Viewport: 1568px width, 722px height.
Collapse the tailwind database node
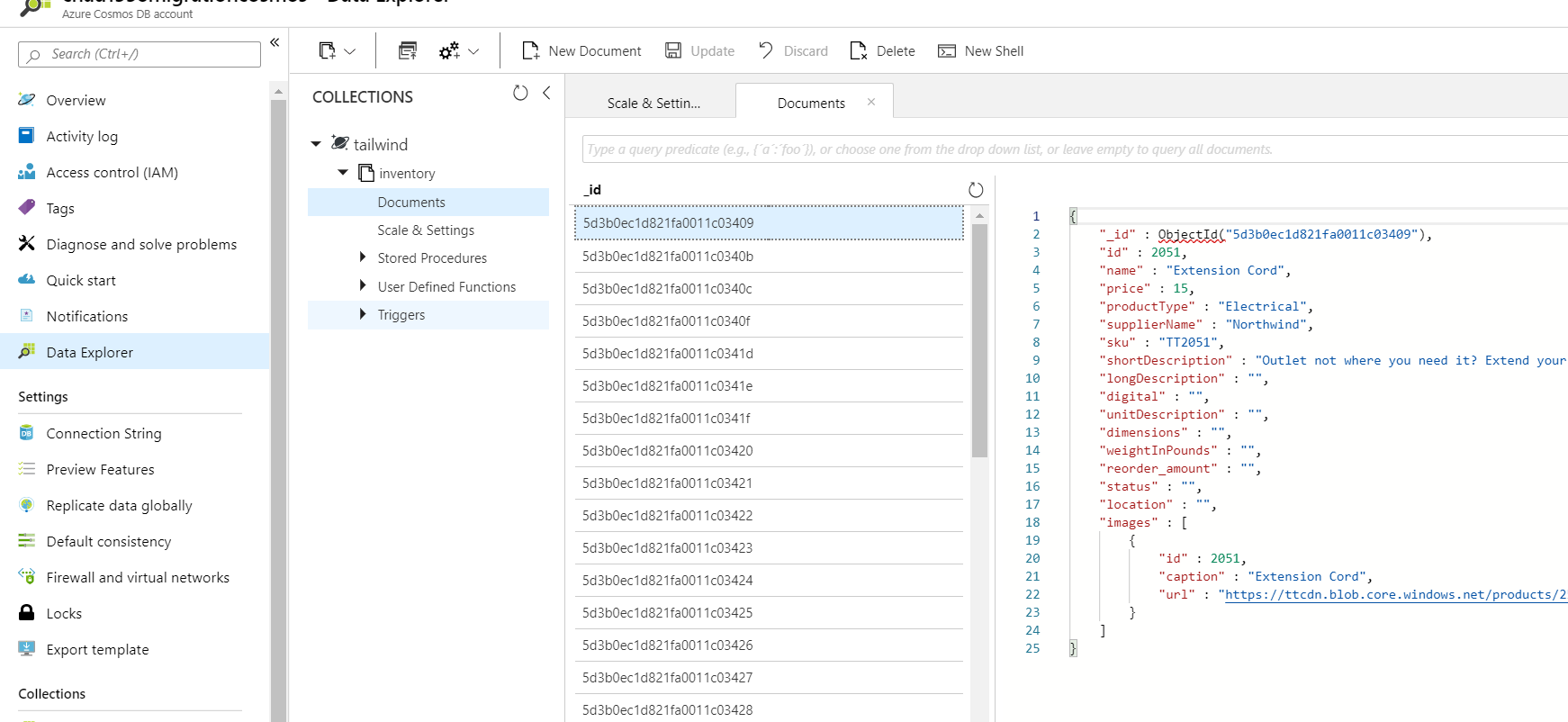pyautogui.click(x=316, y=144)
